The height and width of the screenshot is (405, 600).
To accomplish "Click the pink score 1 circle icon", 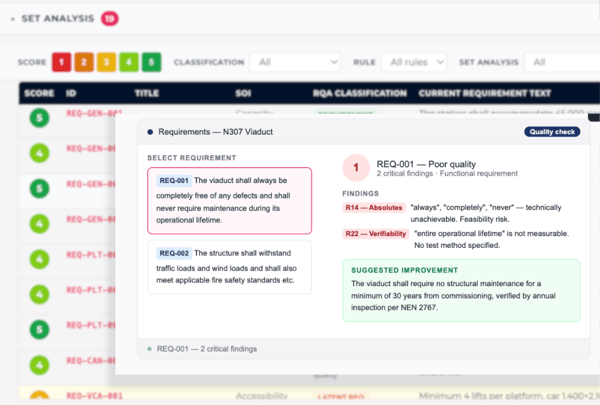I will (x=355, y=168).
